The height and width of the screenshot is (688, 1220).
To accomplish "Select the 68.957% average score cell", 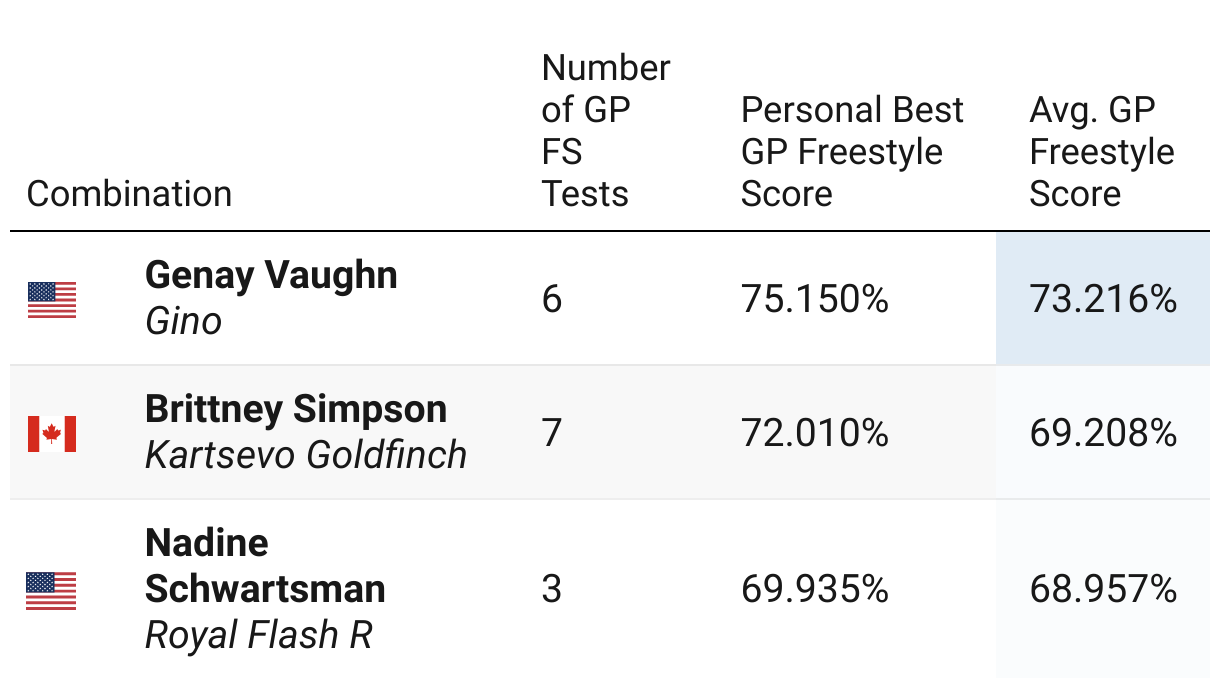I will (1103, 589).
